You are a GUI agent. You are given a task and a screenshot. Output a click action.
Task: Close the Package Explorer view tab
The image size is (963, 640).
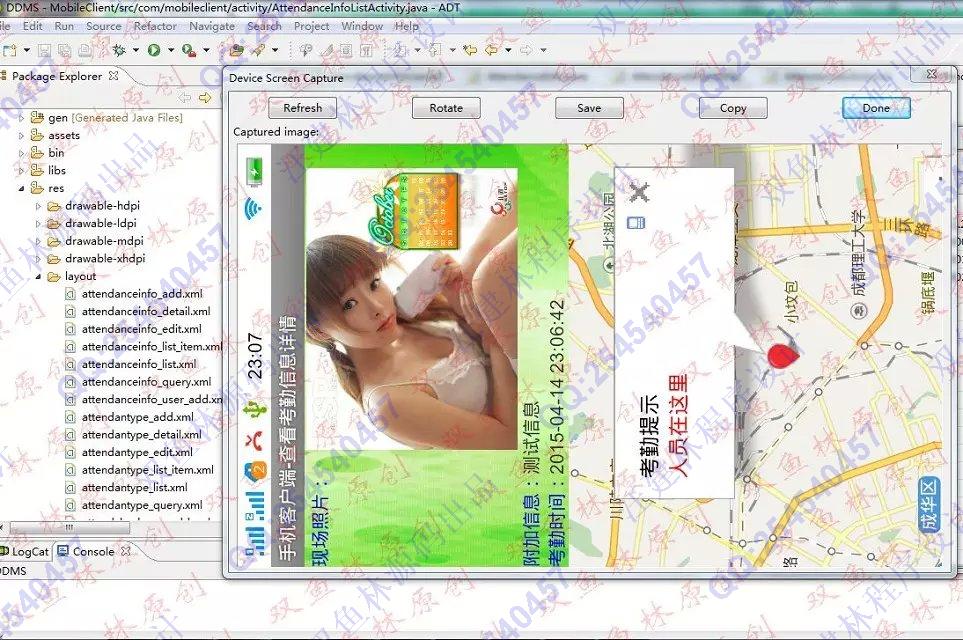(x=114, y=76)
